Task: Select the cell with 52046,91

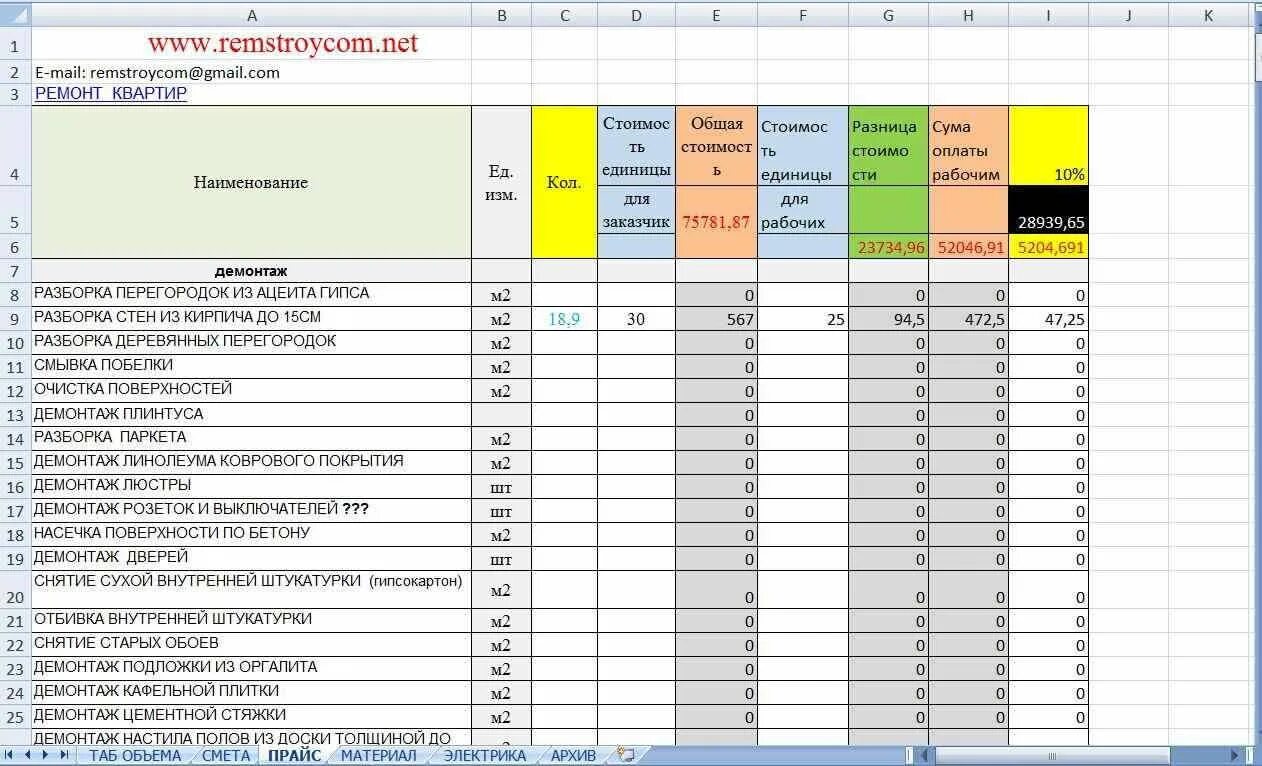Action: coord(968,247)
